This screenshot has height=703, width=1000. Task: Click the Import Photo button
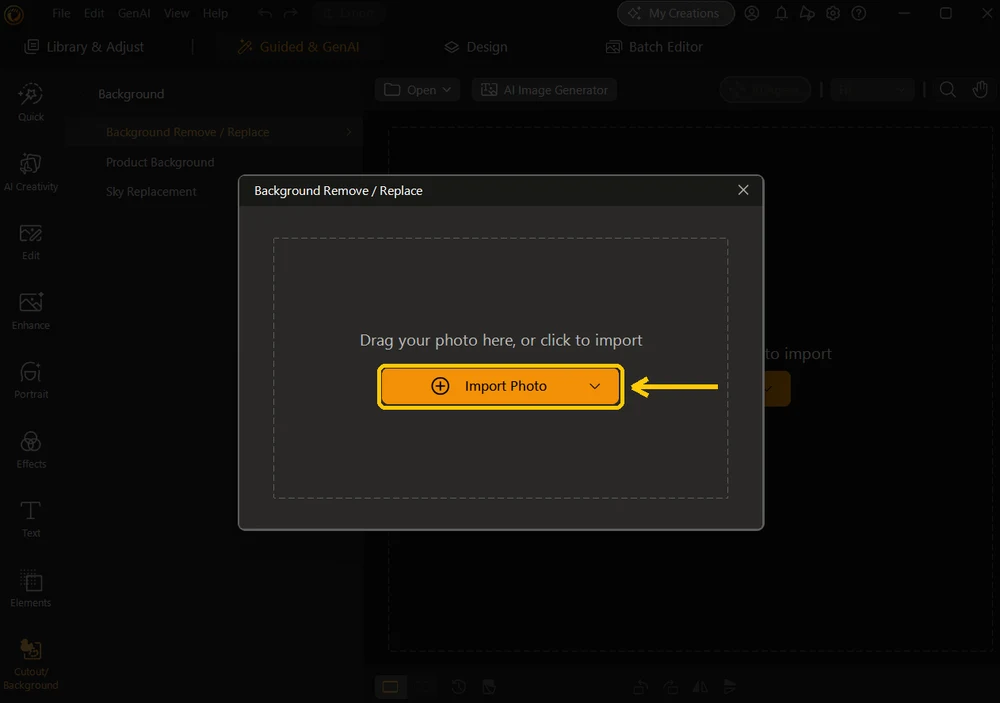point(501,387)
